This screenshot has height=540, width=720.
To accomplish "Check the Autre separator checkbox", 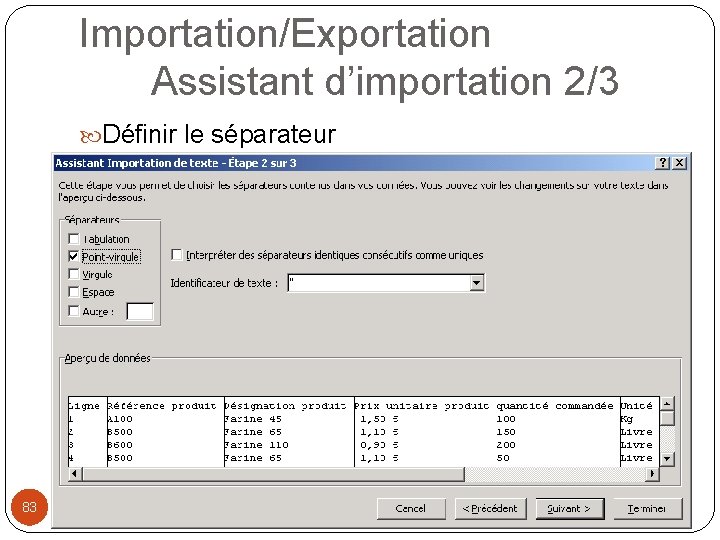I will (x=73, y=311).
